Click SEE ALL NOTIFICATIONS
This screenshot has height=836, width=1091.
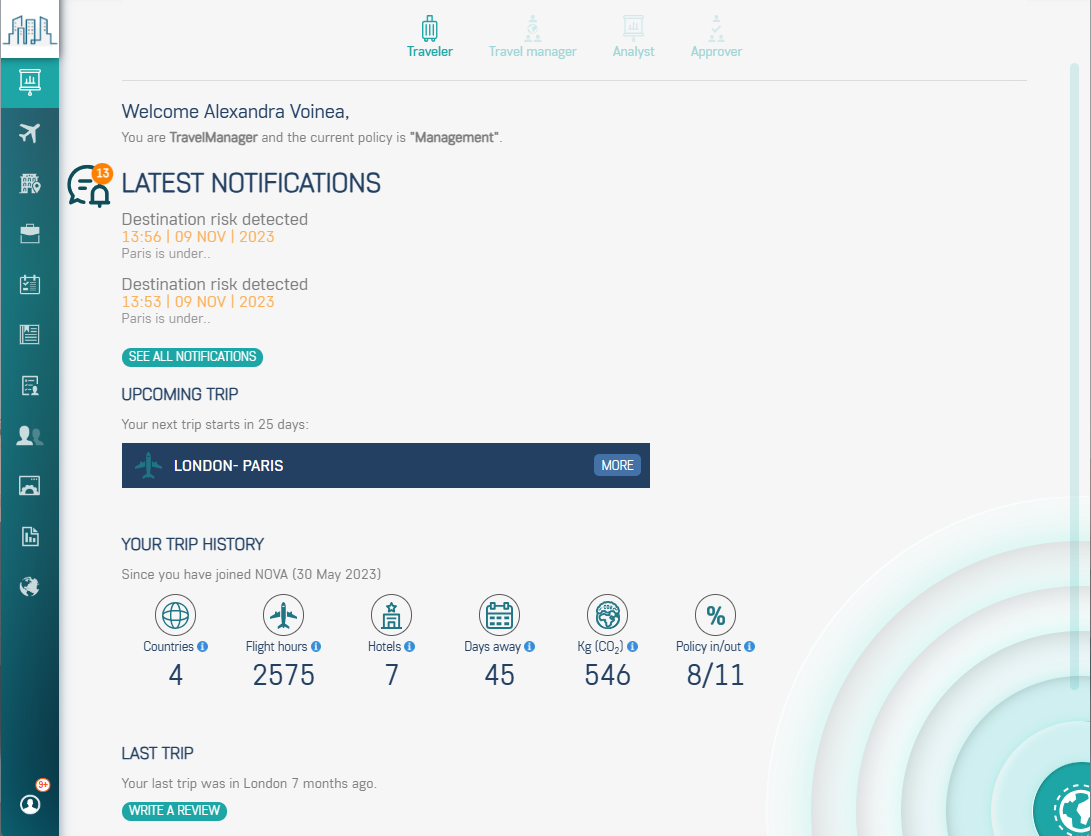click(x=192, y=357)
